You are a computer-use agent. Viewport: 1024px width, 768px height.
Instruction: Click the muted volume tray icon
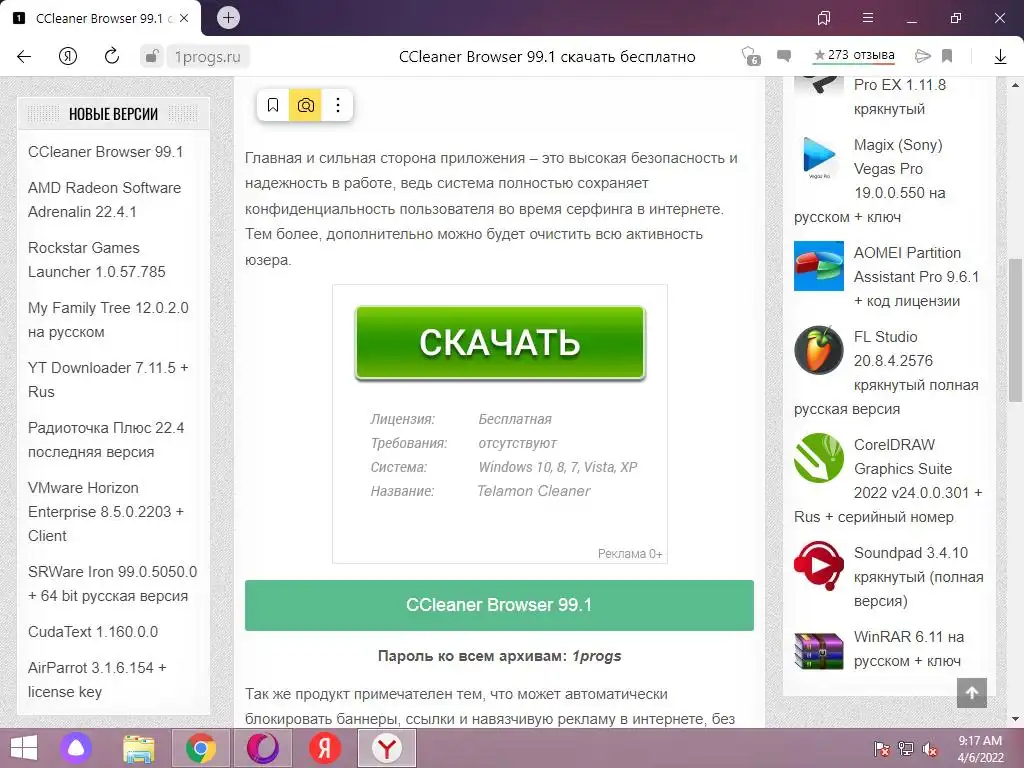tap(930, 748)
